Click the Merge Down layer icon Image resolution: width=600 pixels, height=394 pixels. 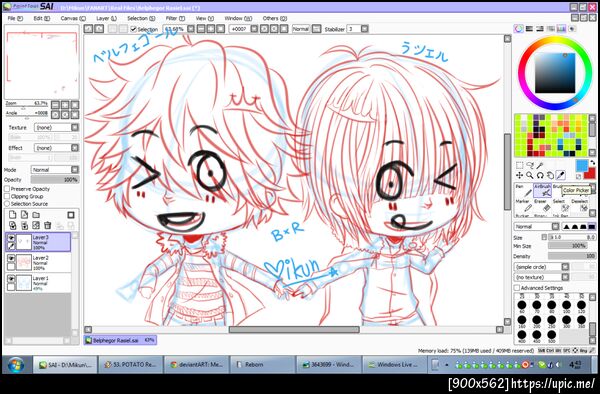[x=24, y=225]
